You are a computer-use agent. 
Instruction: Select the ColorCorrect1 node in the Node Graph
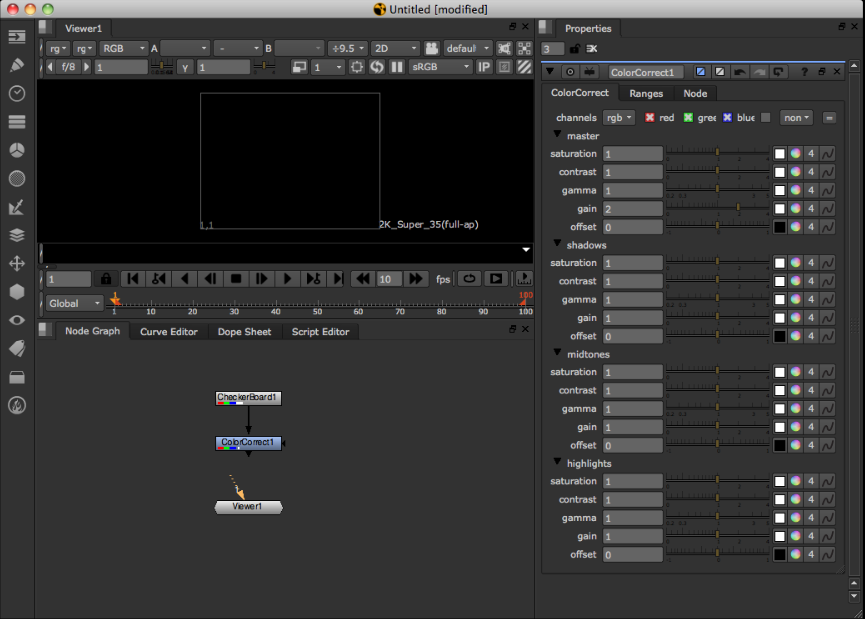coord(247,443)
